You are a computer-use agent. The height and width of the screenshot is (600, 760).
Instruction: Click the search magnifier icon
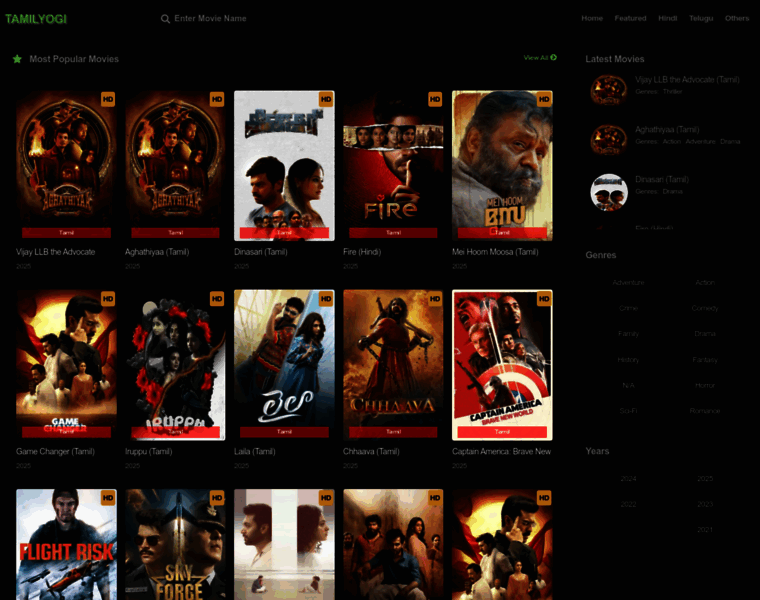pos(165,19)
